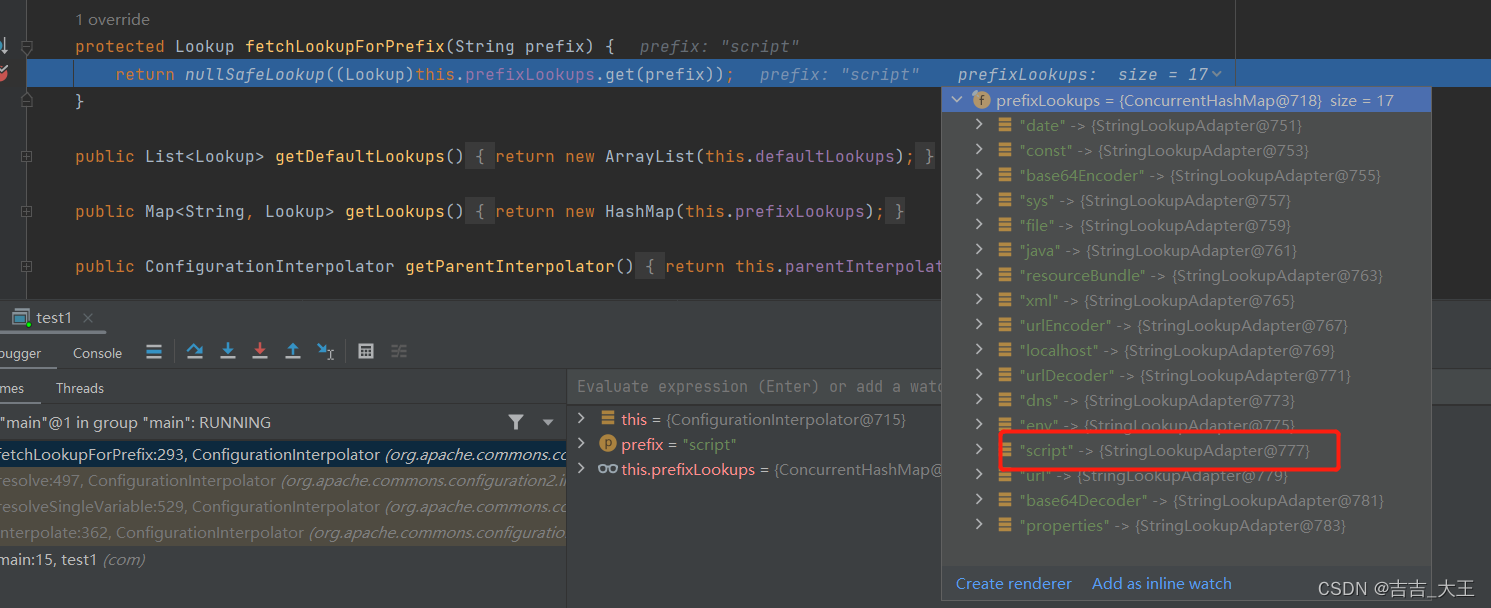1491x608 pixels.
Task: Click the Step Out debugger icon
Action: (x=292, y=351)
